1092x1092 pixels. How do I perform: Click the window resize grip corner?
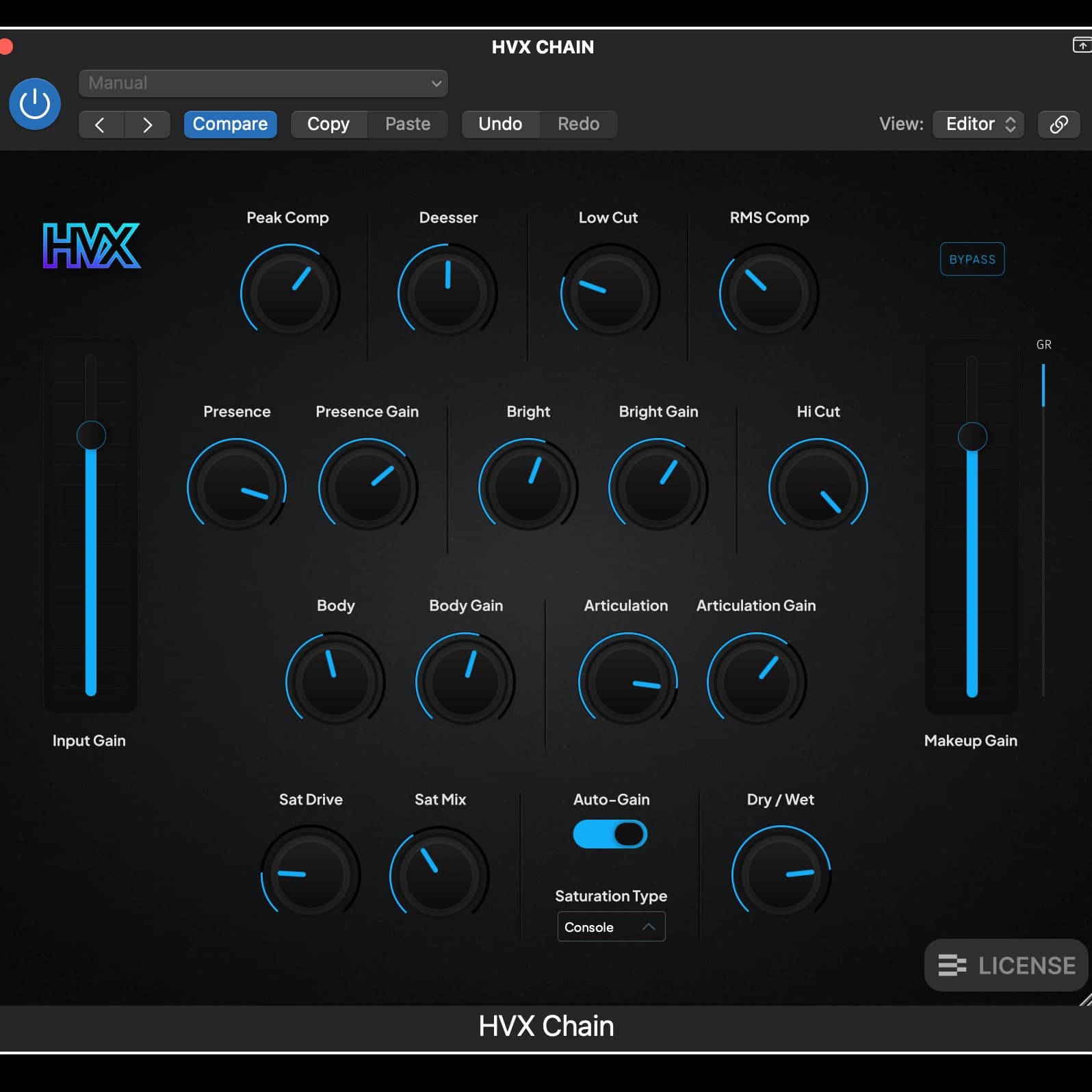pos(1085,999)
